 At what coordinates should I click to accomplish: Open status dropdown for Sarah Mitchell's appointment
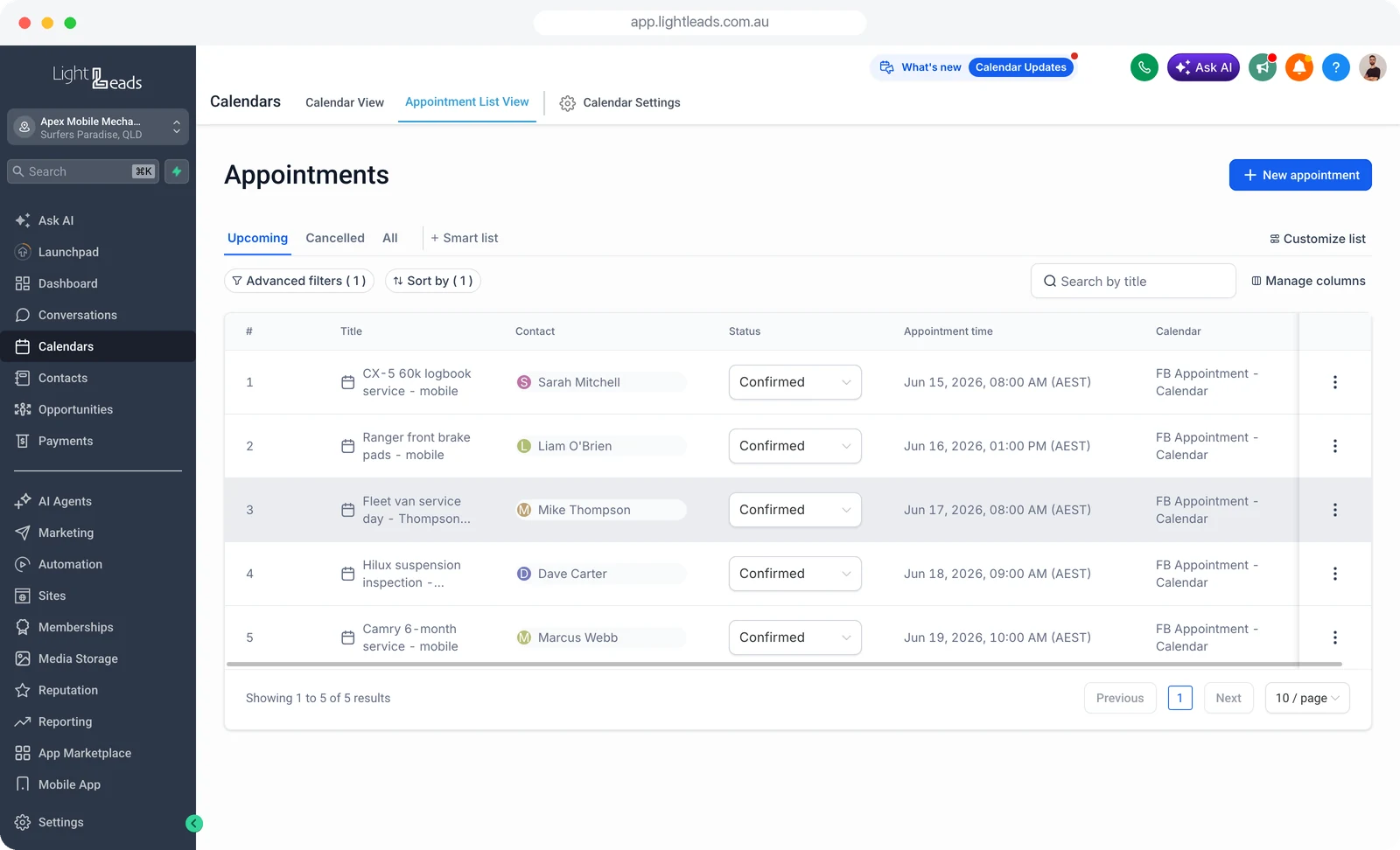[x=794, y=382]
